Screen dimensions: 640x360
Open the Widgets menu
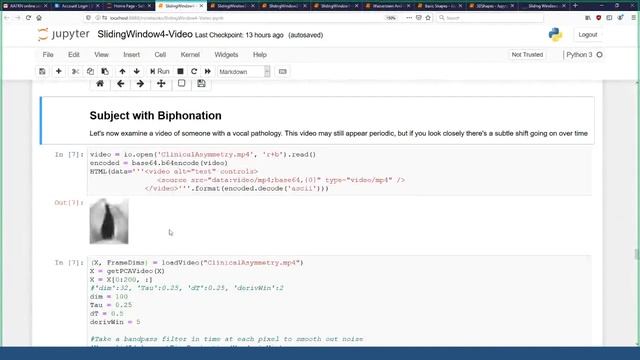[226, 55]
